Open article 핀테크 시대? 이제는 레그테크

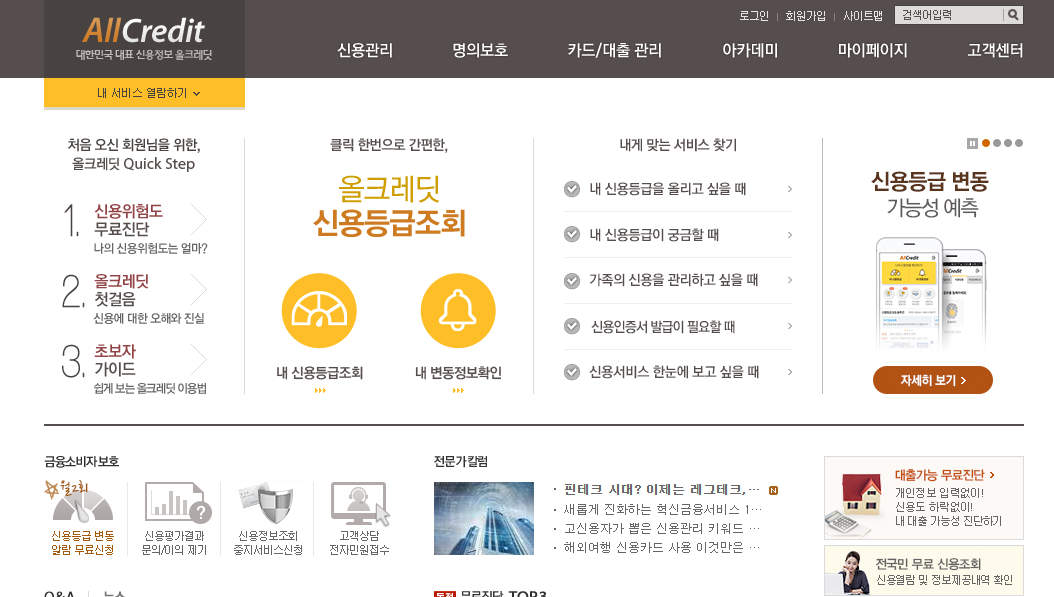661,490
